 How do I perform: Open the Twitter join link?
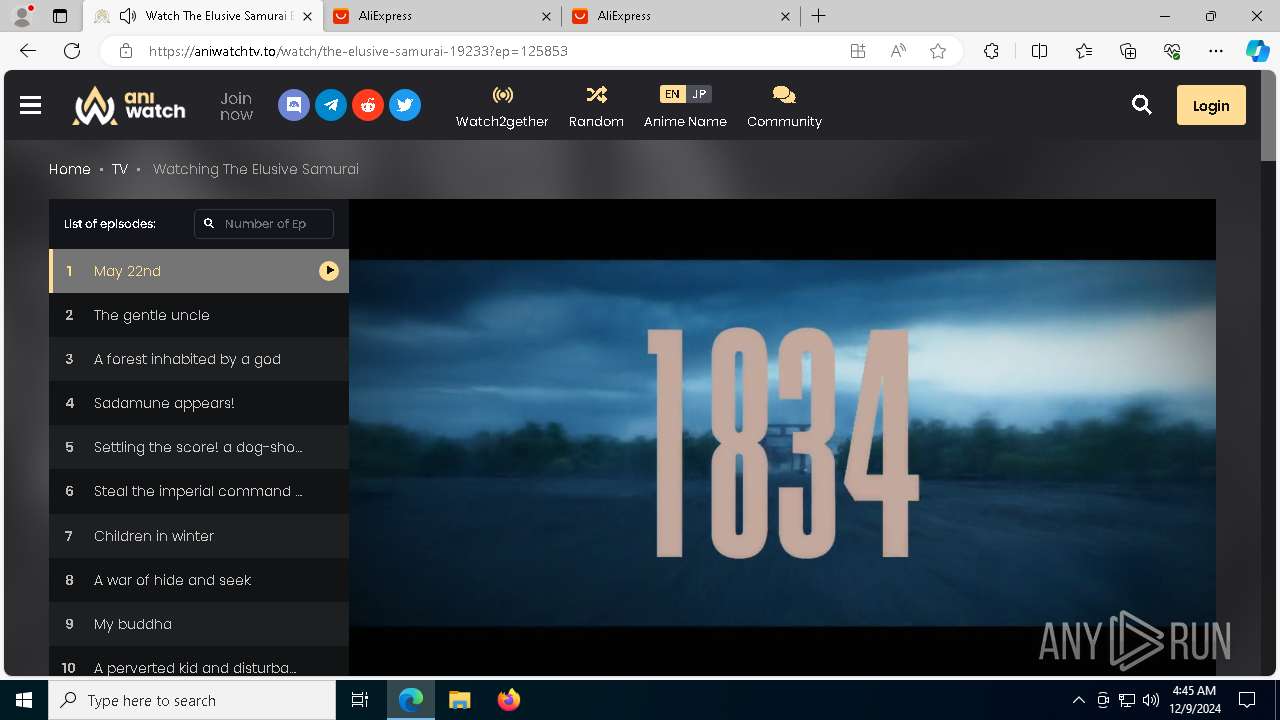point(405,105)
